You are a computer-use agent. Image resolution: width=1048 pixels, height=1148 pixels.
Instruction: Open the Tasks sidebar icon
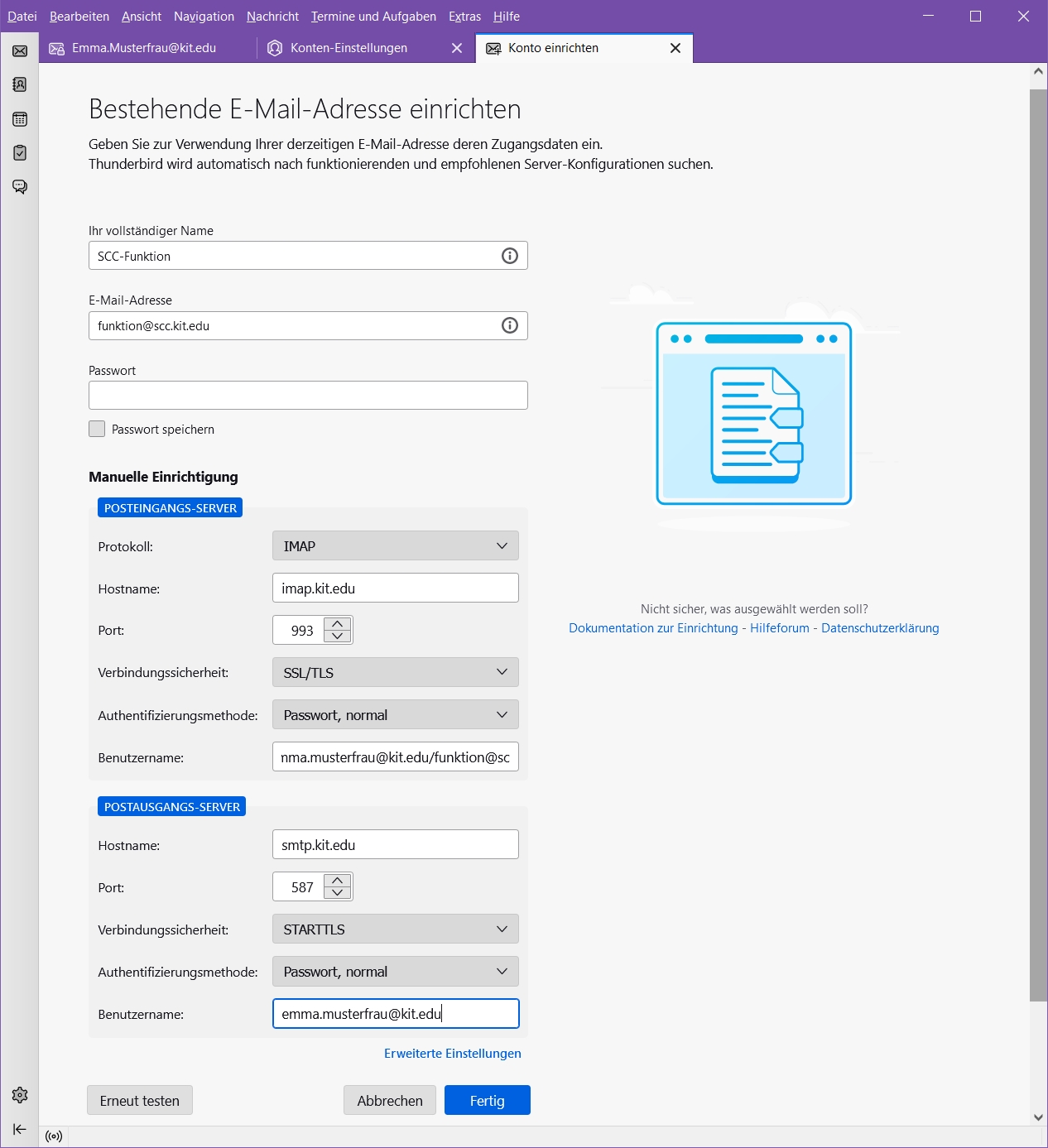point(20,153)
